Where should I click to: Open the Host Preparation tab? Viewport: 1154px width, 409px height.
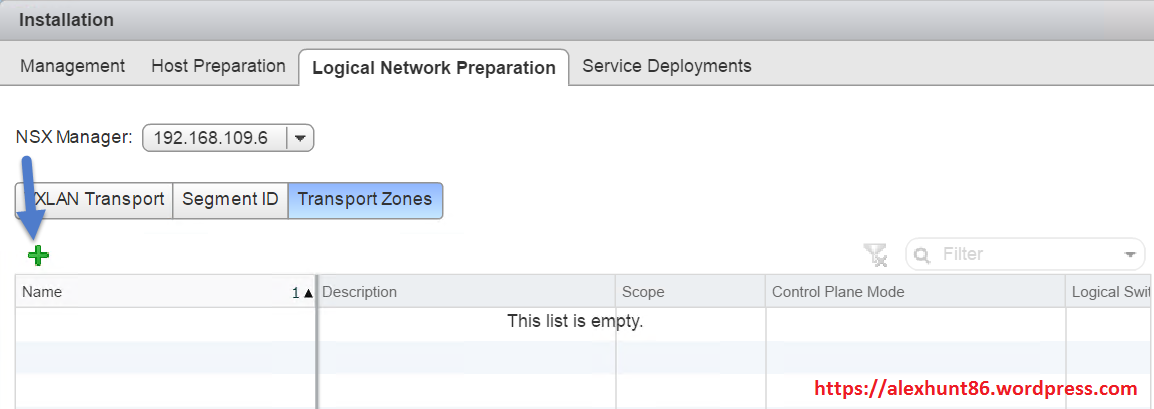tap(218, 66)
